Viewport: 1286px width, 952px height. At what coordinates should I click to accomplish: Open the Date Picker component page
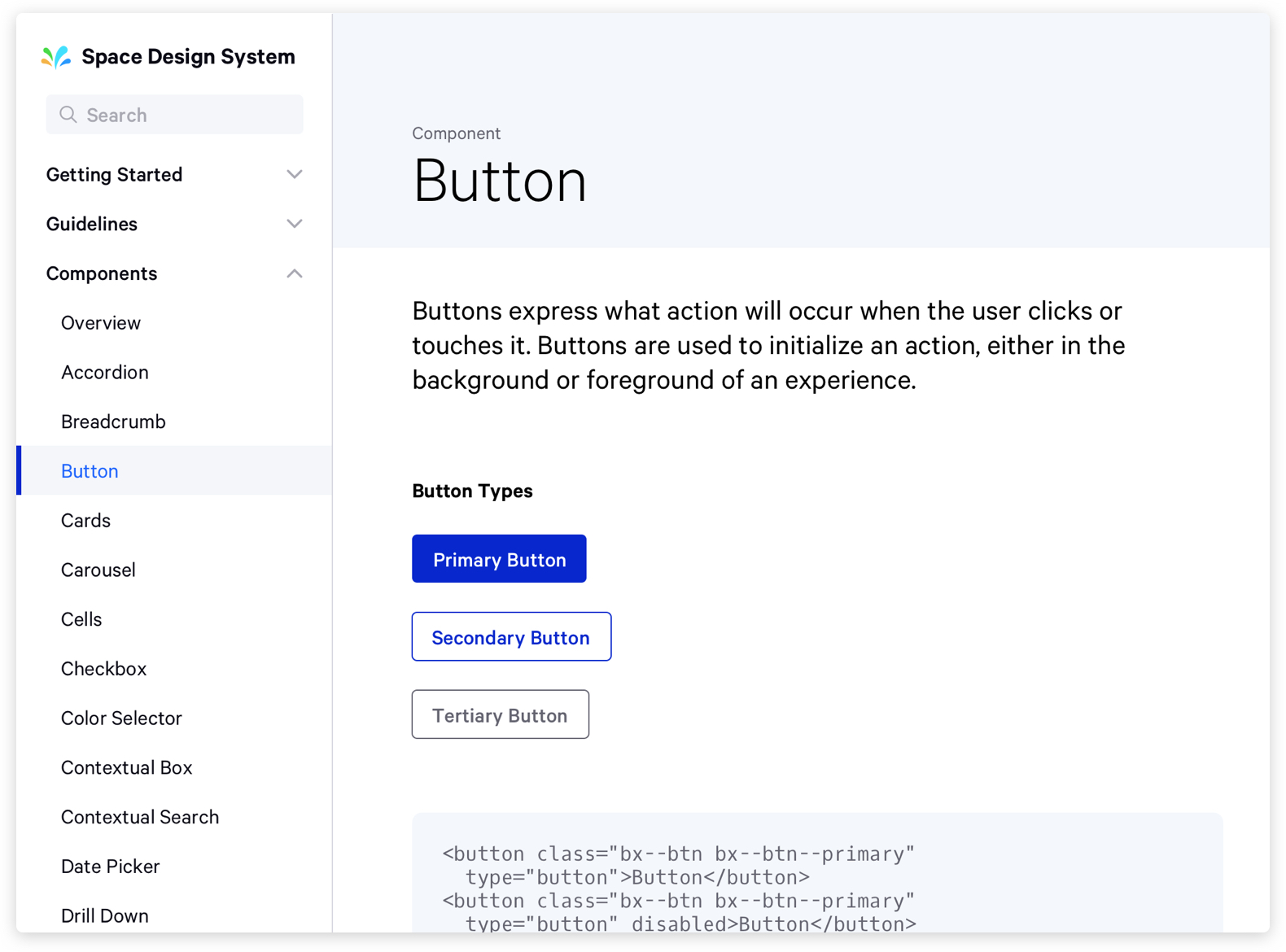click(111, 867)
